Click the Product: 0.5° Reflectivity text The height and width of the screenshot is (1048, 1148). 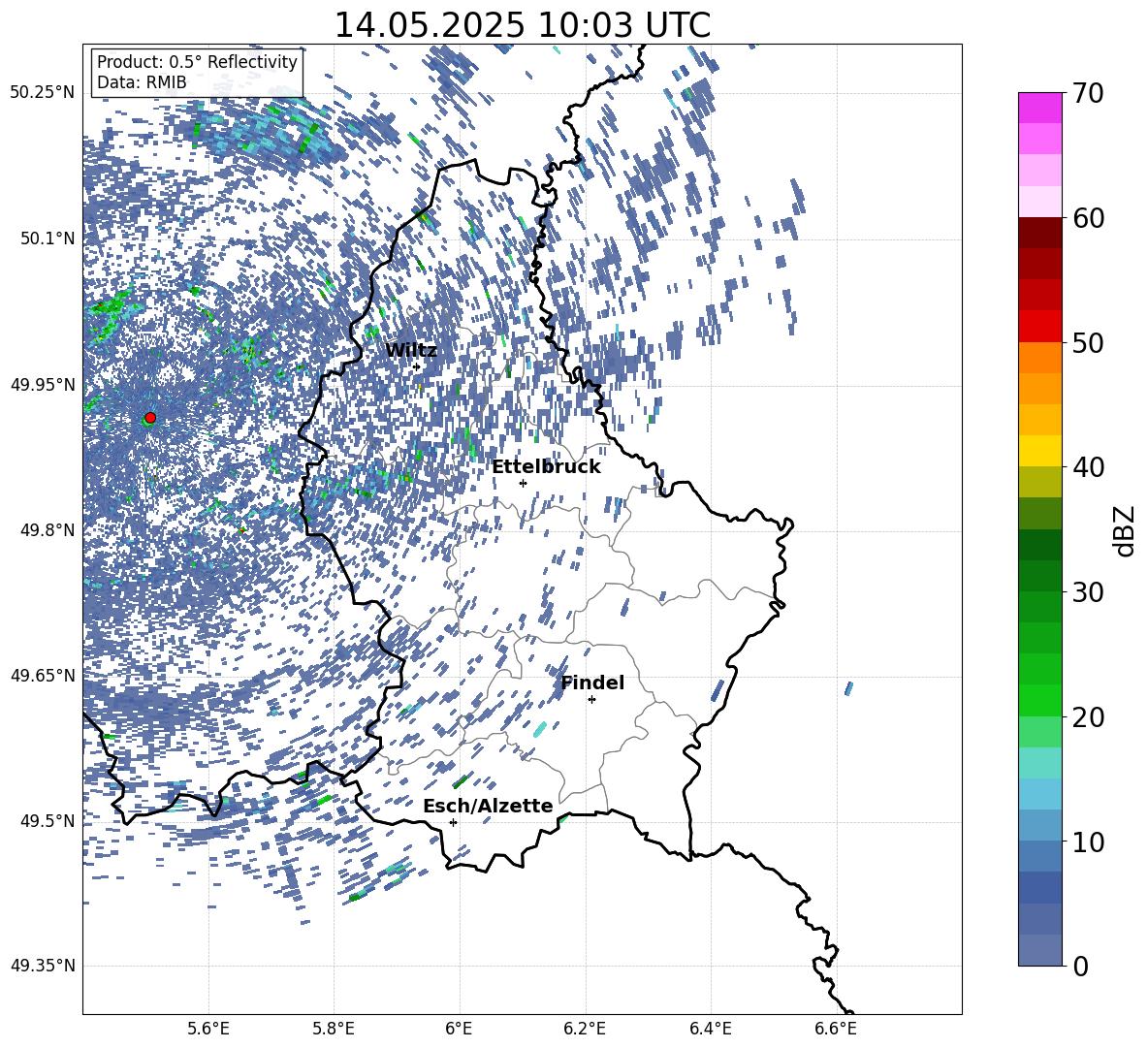(x=197, y=61)
